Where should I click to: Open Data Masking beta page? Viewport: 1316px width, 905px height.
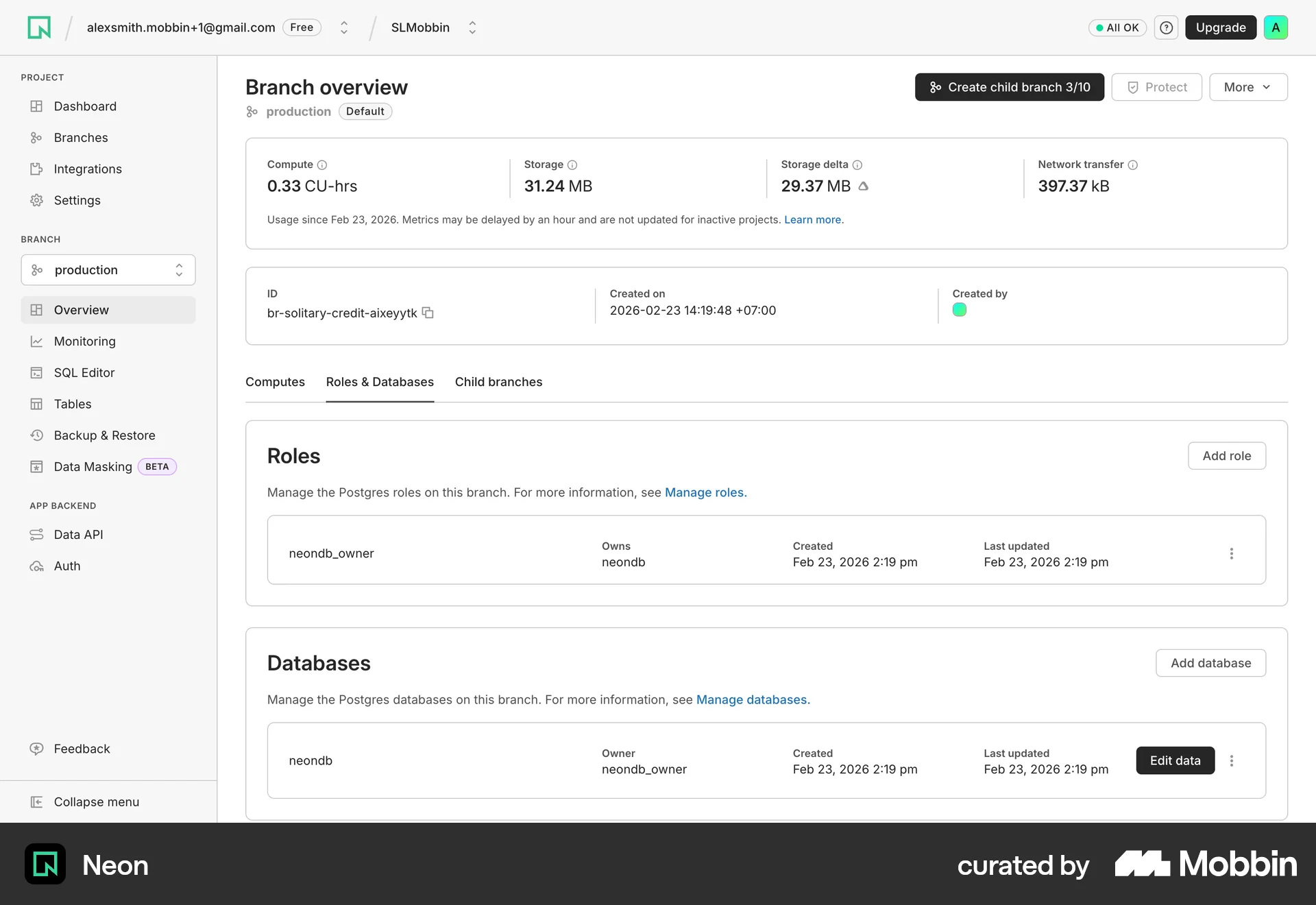[x=108, y=467]
